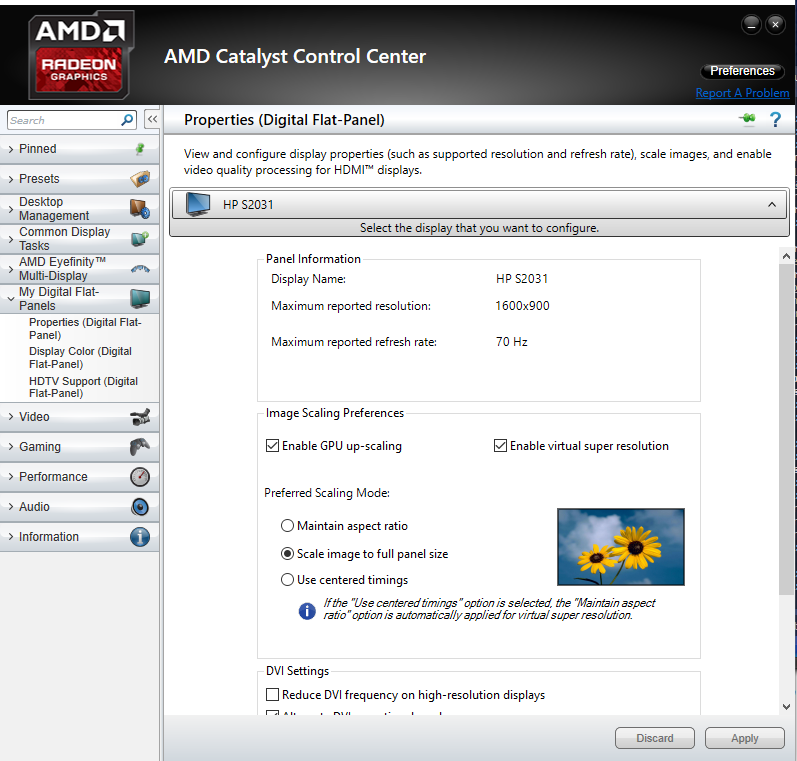Viewport: 797px width, 761px height.
Task: Click the Apply button
Action: [x=745, y=738]
